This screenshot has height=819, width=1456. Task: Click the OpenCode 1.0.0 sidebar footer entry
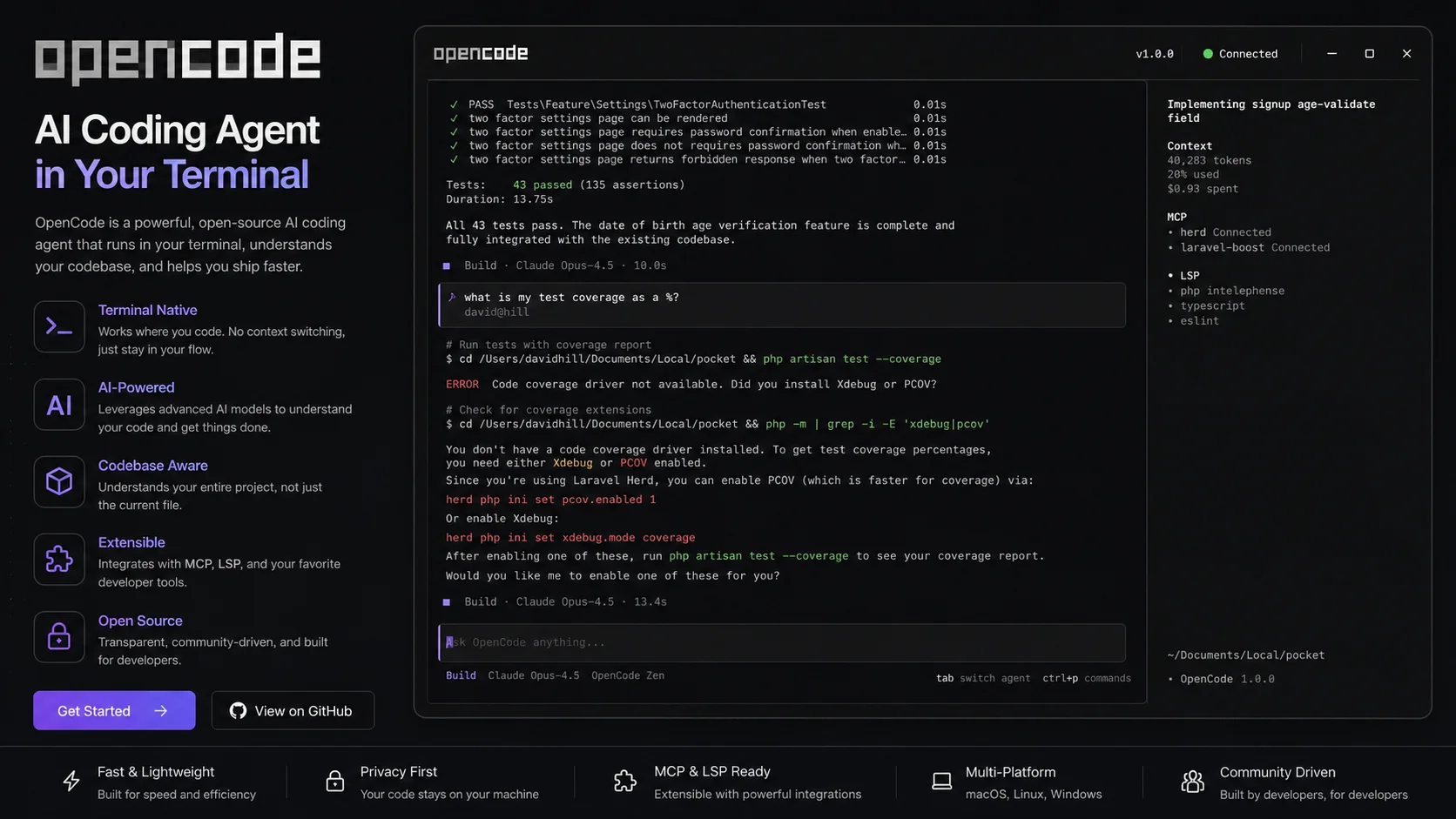(x=1221, y=679)
